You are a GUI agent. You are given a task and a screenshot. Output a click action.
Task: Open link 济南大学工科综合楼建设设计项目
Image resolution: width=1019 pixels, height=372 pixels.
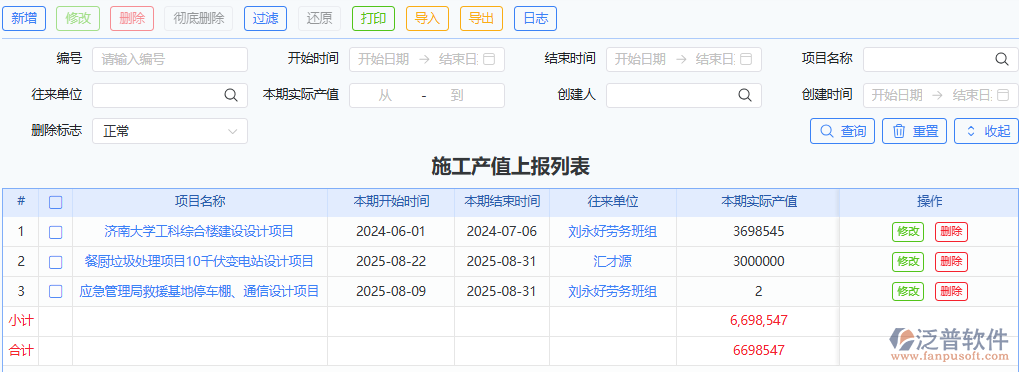click(x=200, y=231)
